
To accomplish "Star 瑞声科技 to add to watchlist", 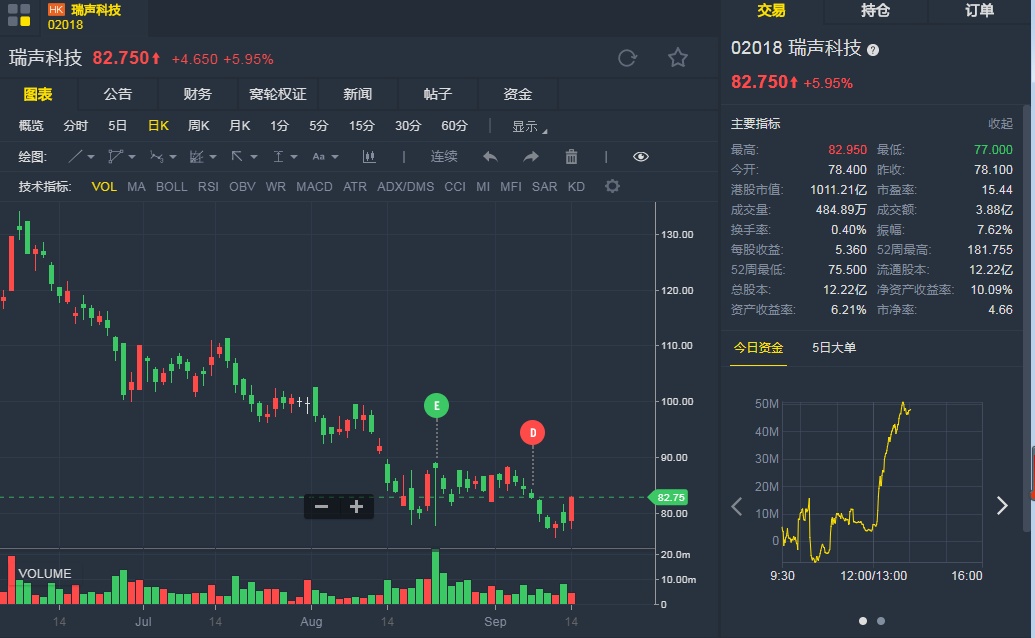I will click(678, 58).
